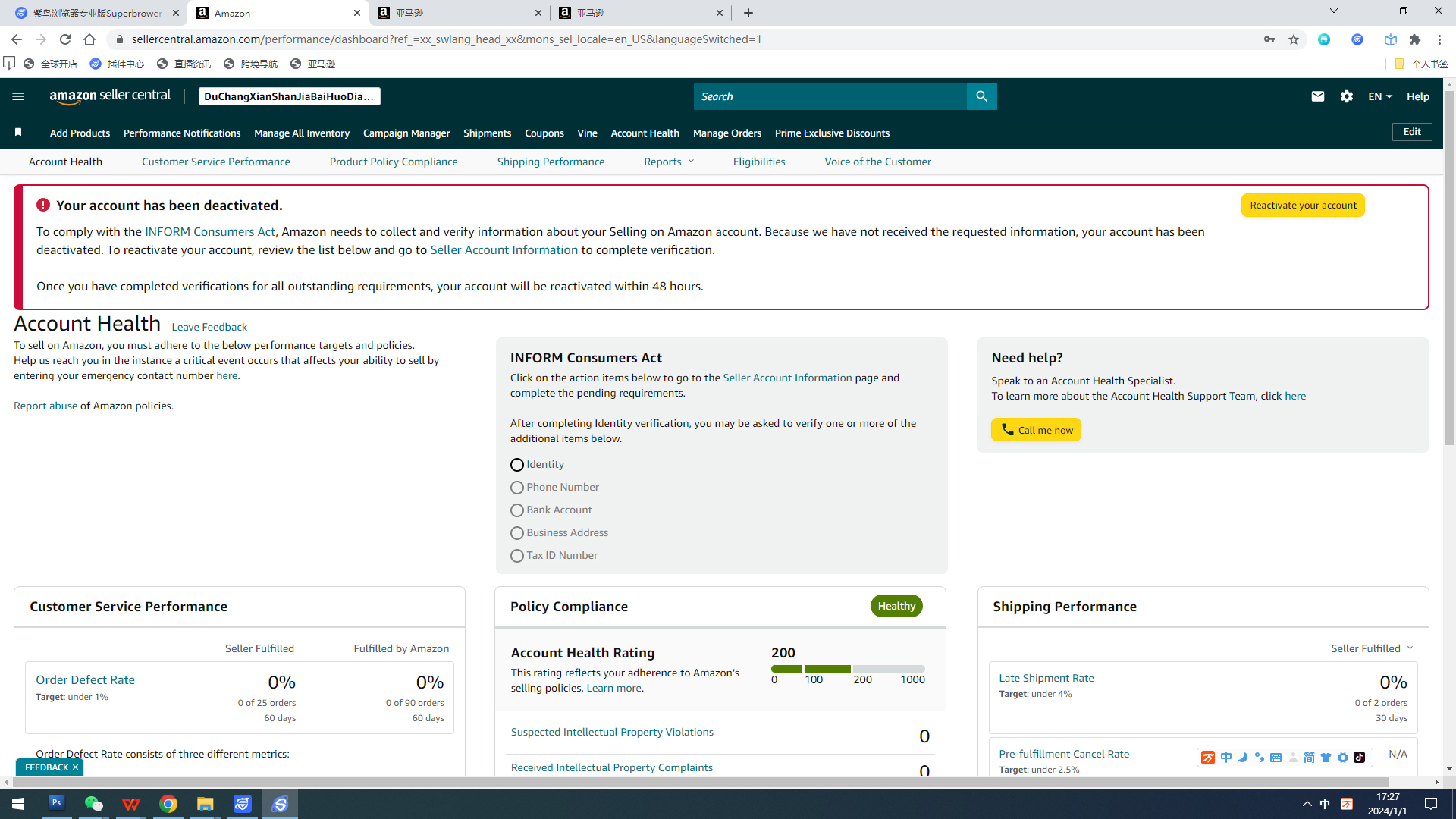Select the Tax ID Number radio option
The height and width of the screenshot is (819, 1456).
click(517, 556)
